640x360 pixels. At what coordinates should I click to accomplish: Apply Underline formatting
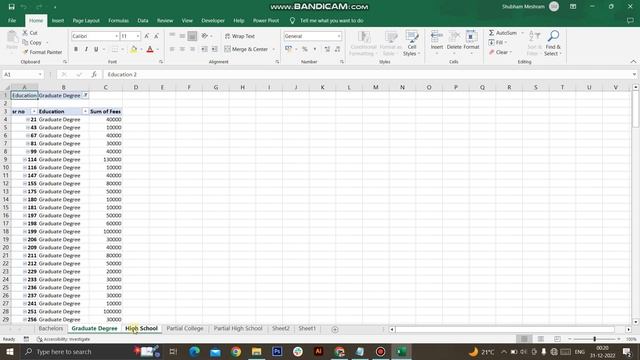coord(96,49)
